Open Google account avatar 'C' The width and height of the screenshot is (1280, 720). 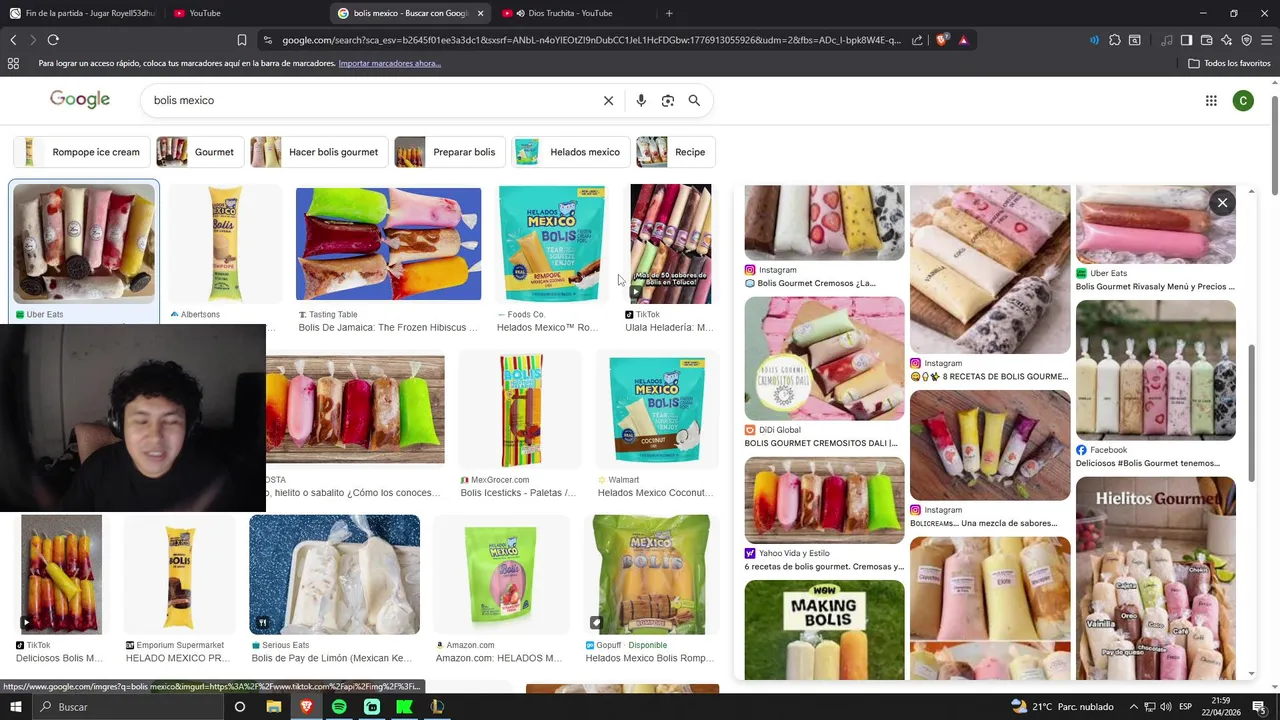click(x=1243, y=100)
